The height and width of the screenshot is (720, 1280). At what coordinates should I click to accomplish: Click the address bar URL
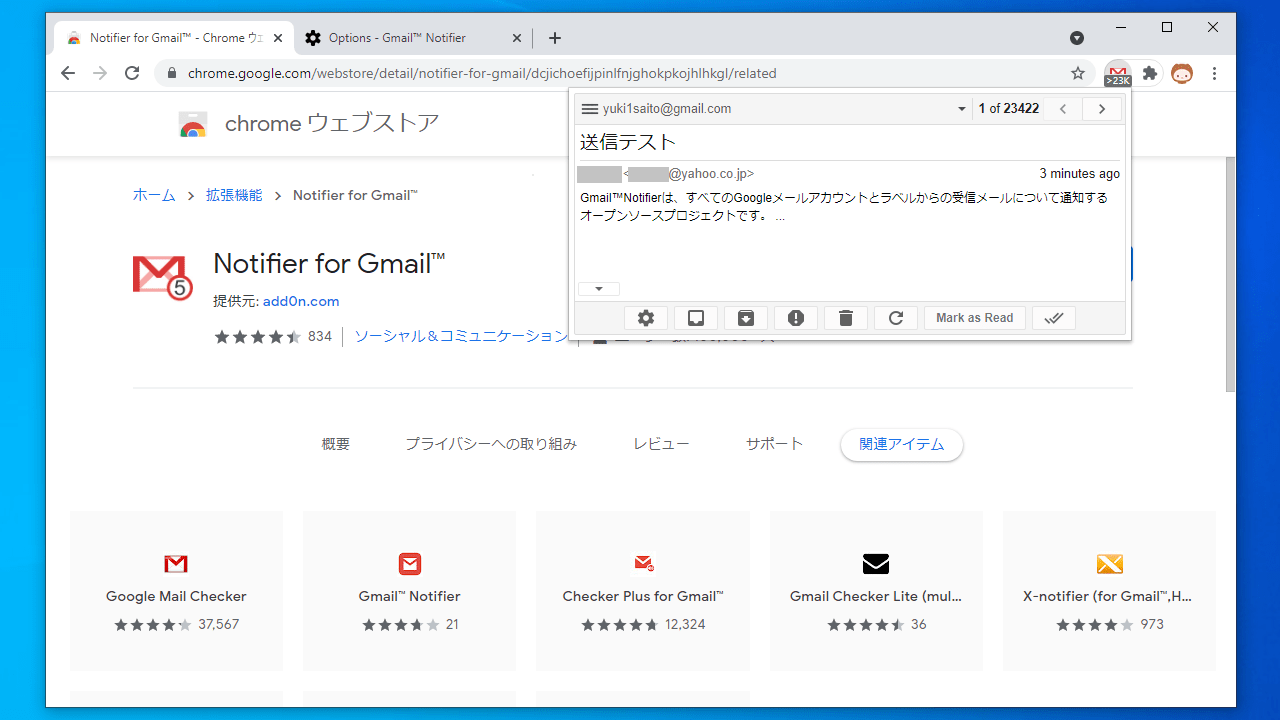pyautogui.click(x=482, y=74)
